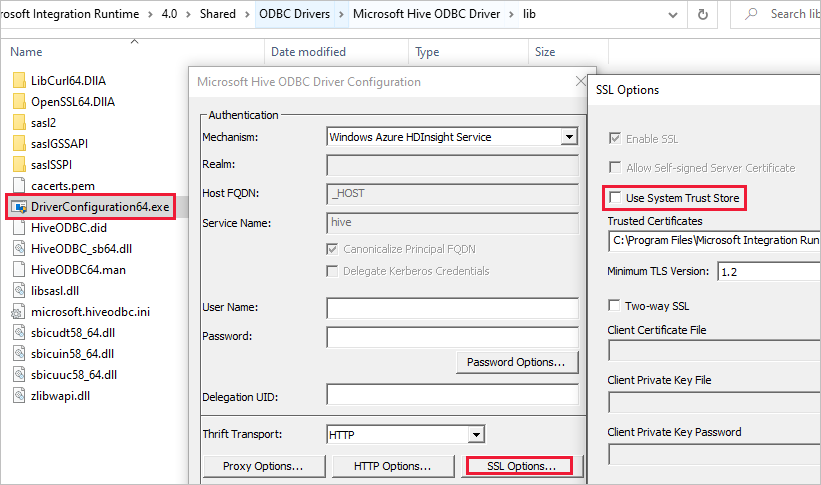Expand chevron after 4.0 breadcrumb
Viewport: 821px width, 485px height.
[188, 15]
